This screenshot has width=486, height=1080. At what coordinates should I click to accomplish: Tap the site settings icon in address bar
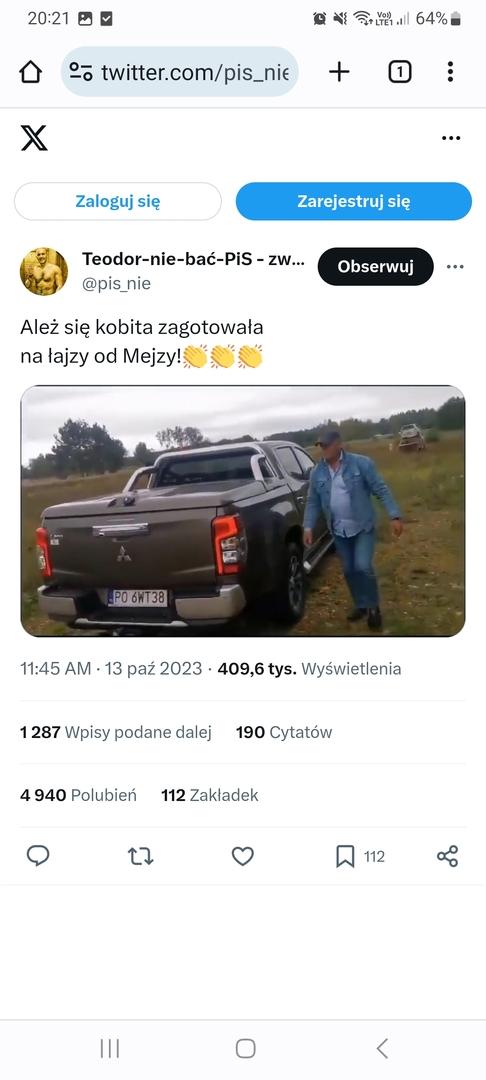point(81,72)
